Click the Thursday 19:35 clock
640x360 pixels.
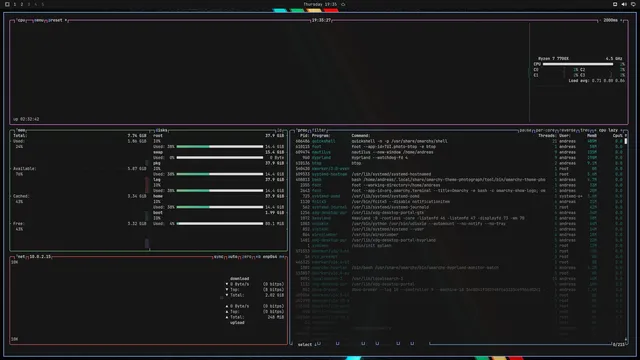tap(320, 4)
